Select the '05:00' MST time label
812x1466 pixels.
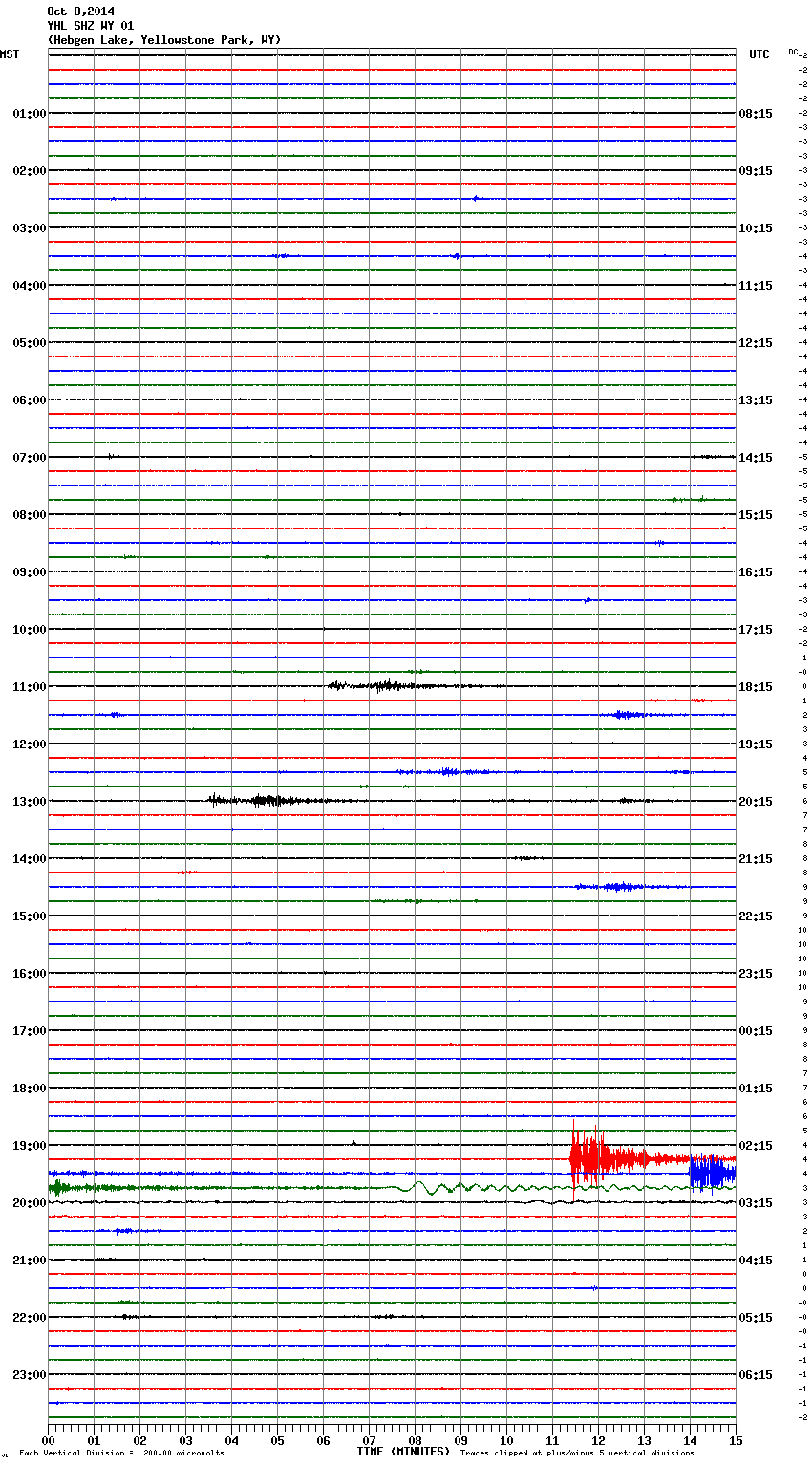[29, 342]
